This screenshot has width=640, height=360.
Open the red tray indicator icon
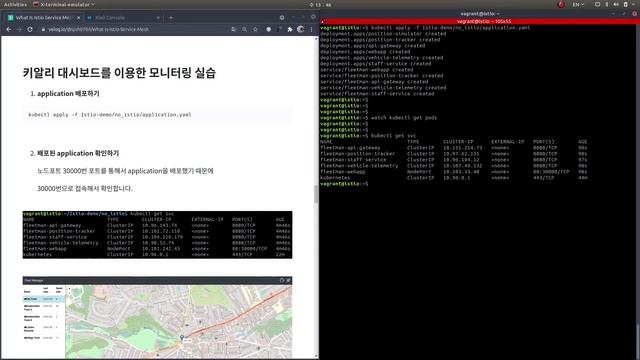pos(561,4)
